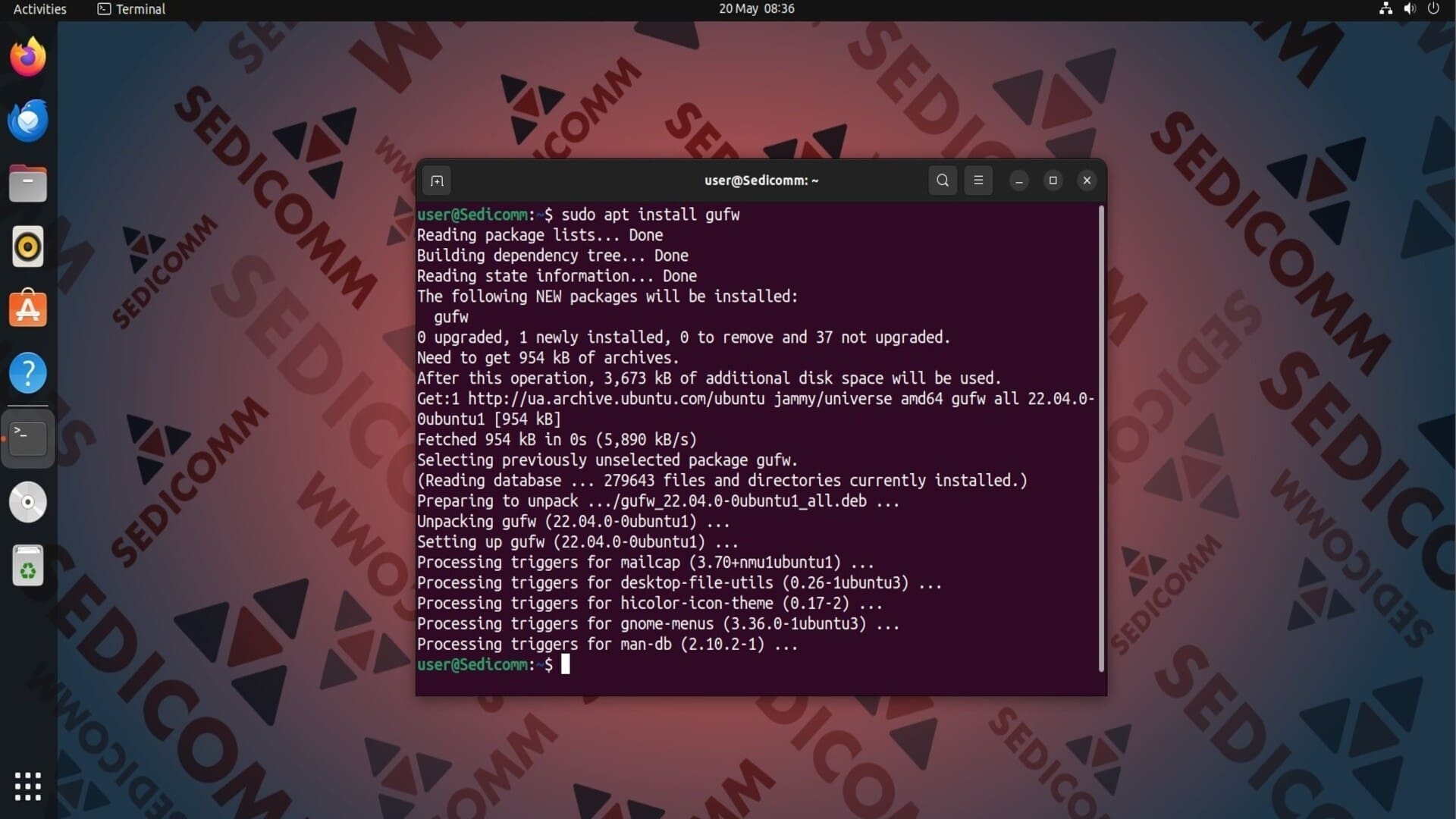
Task: Open the Help question mark icon
Action: tap(28, 373)
